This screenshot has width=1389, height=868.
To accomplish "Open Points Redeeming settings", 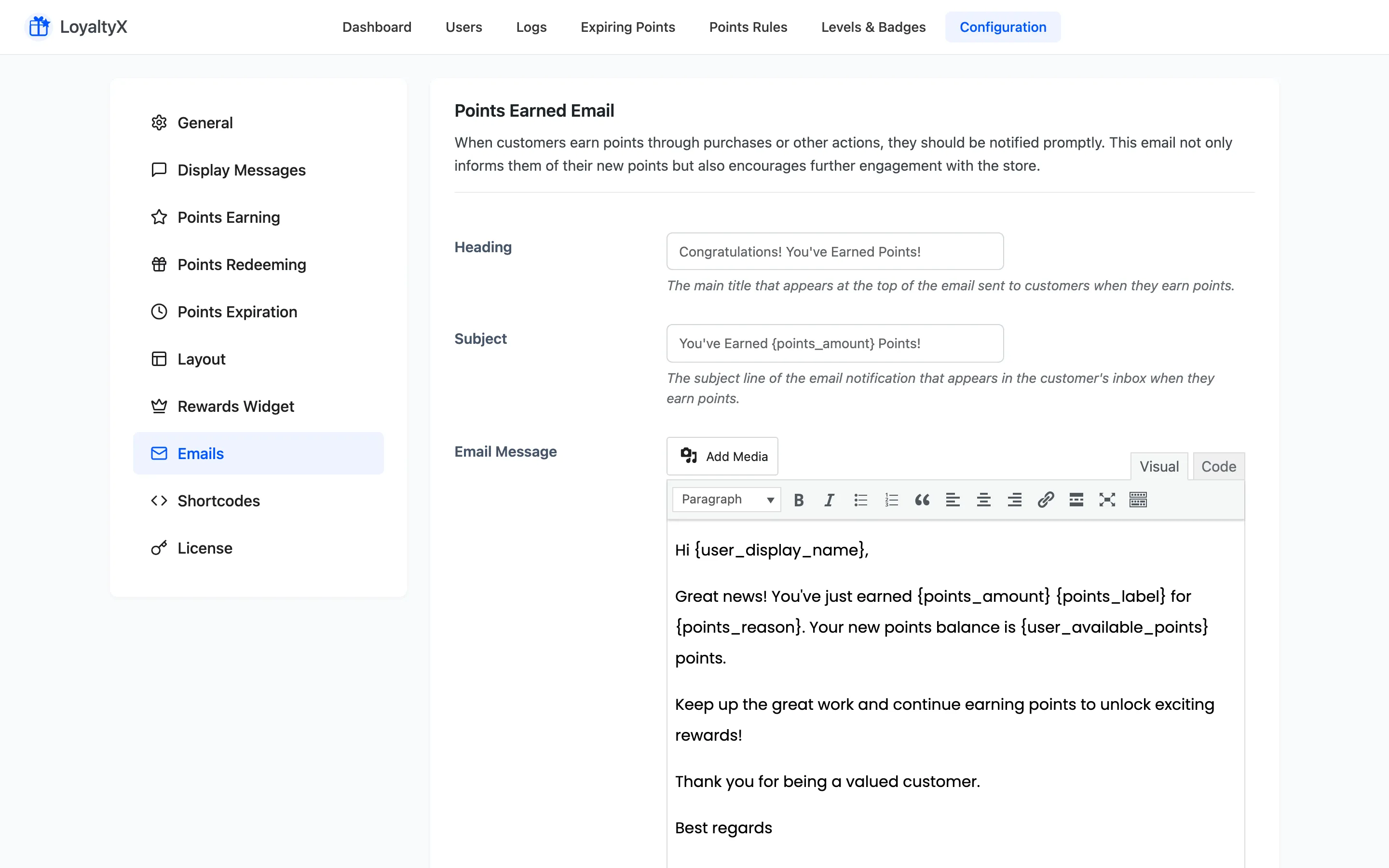I will point(259,264).
